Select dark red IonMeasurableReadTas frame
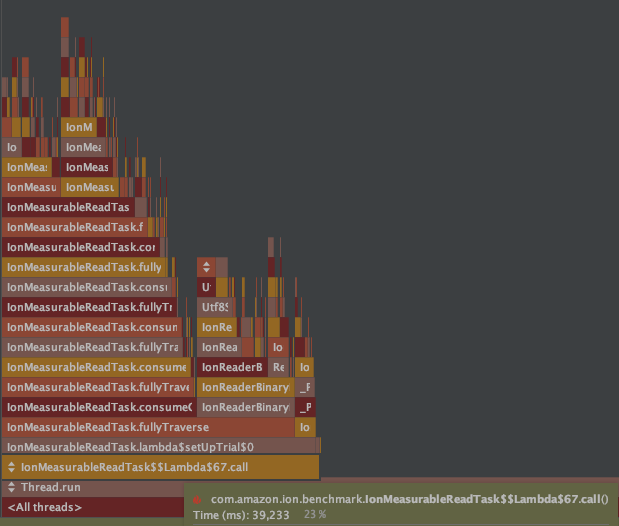 pos(68,207)
